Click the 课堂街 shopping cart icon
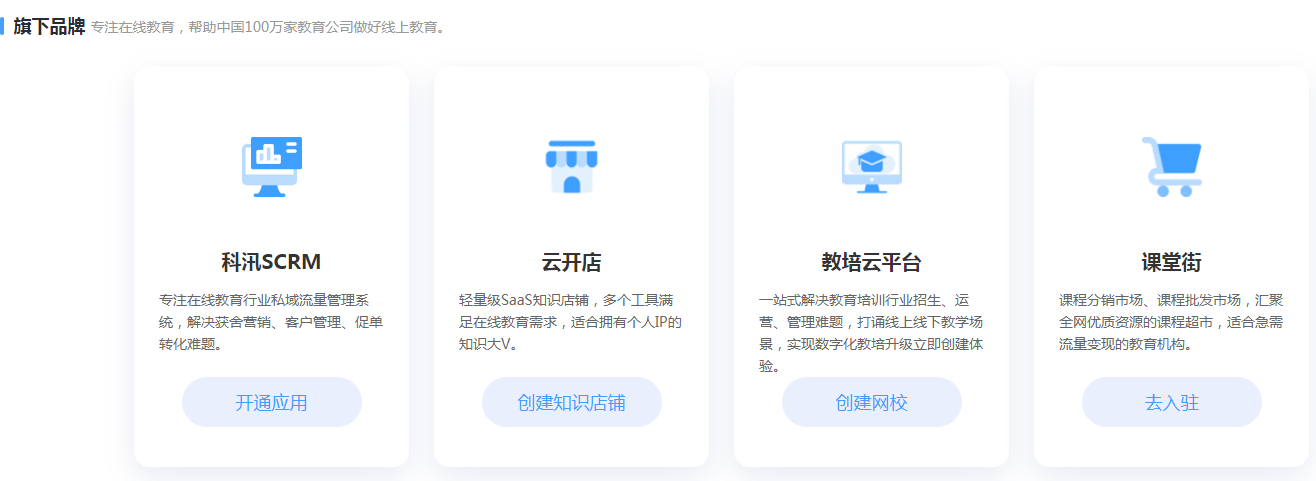 pyautogui.click(x=1171, y=166)
